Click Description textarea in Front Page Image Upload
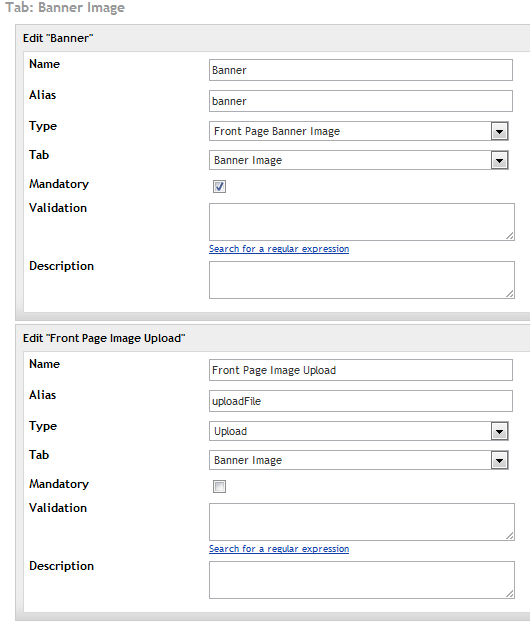Viewport: 530px width, 624px height. tap(362, 580)
